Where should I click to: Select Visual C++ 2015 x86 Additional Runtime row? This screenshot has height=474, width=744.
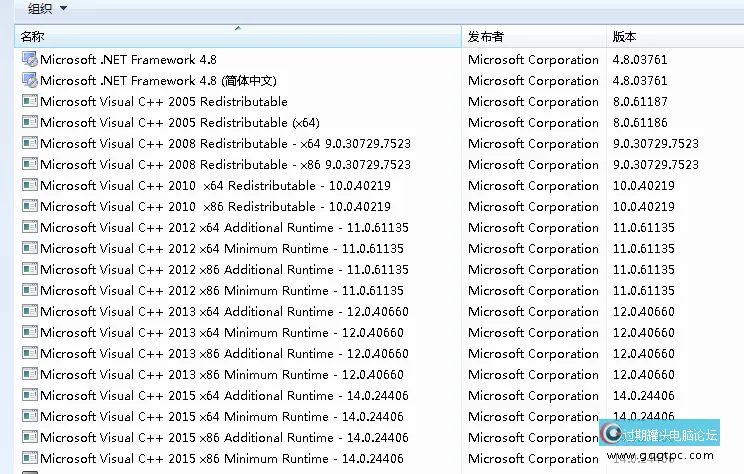(224, 438)
